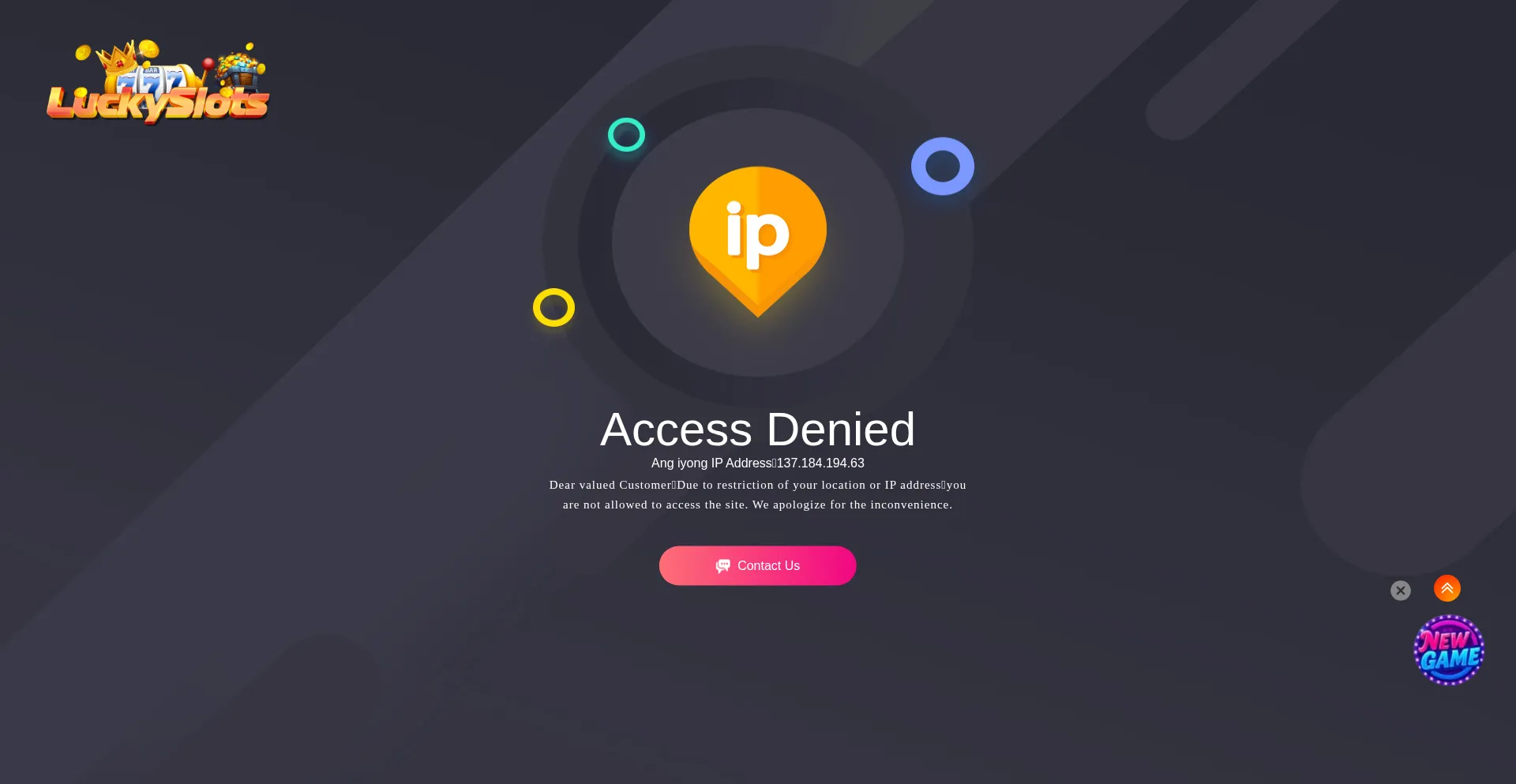Click the teal ring decoration

[626, 134]
